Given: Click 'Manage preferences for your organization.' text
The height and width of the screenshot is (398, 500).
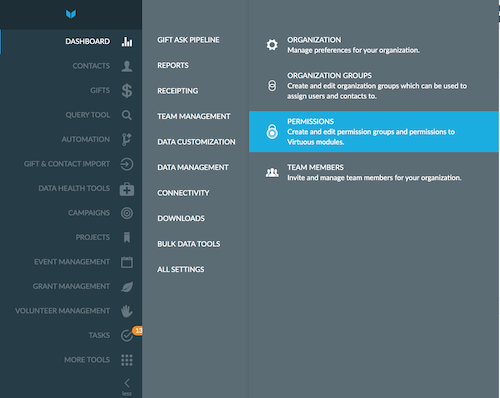Looking at the screenshot, I should 353,50.
